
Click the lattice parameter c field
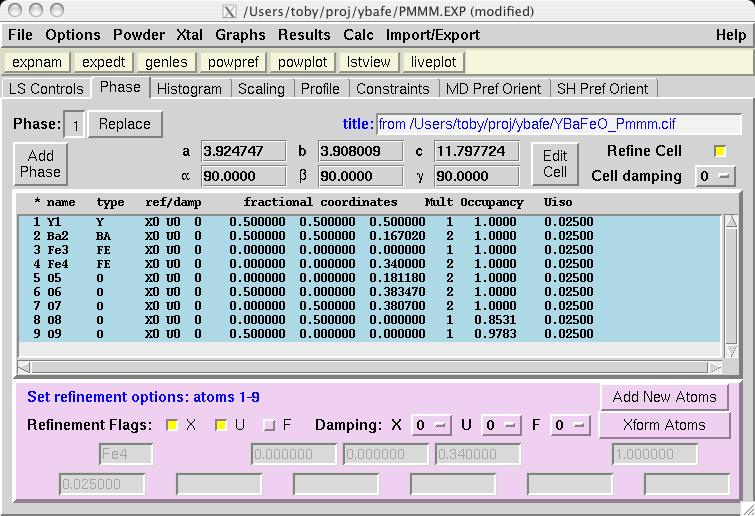(x=477, y=151)
